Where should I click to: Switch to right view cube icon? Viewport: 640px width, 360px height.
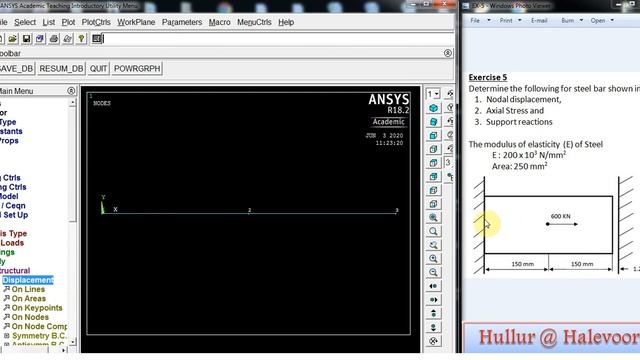click(433, 149)
